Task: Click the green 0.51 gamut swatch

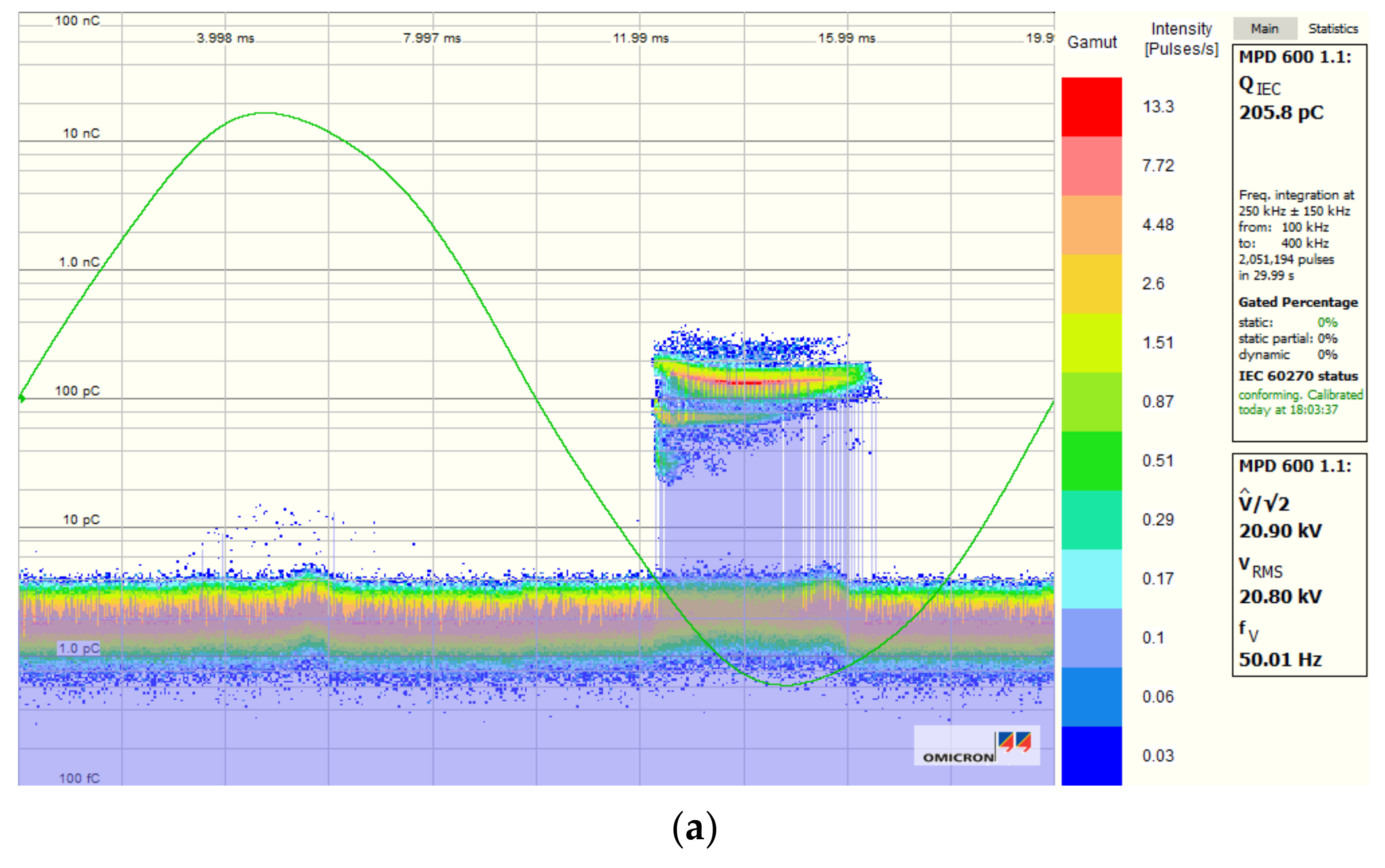Action: point(1091,461)
